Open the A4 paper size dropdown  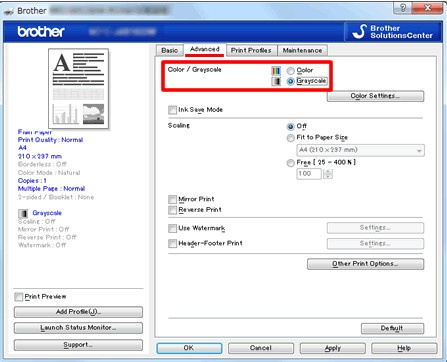[360, 150]
